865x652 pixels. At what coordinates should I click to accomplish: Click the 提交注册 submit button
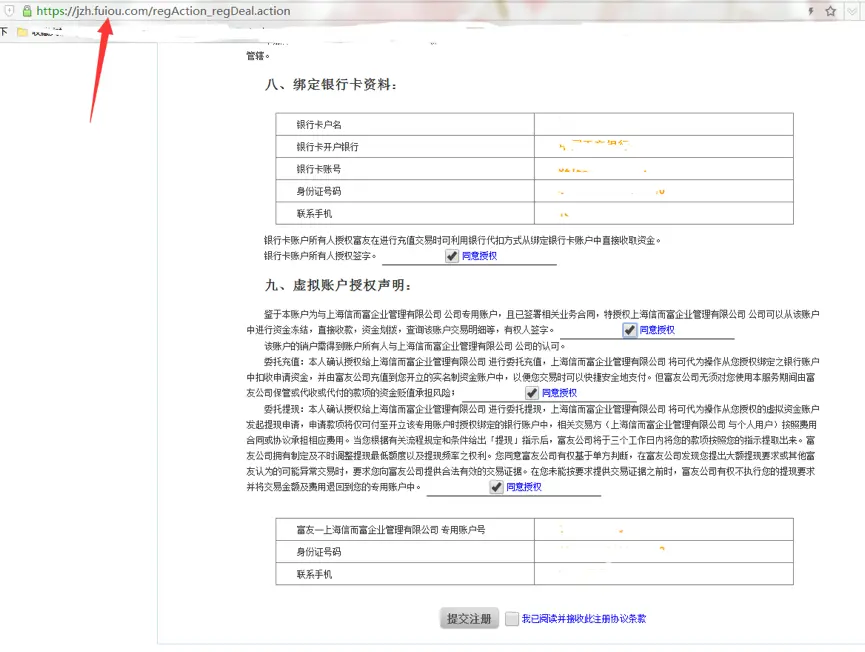pyautogui.click(x=468, y=619)
